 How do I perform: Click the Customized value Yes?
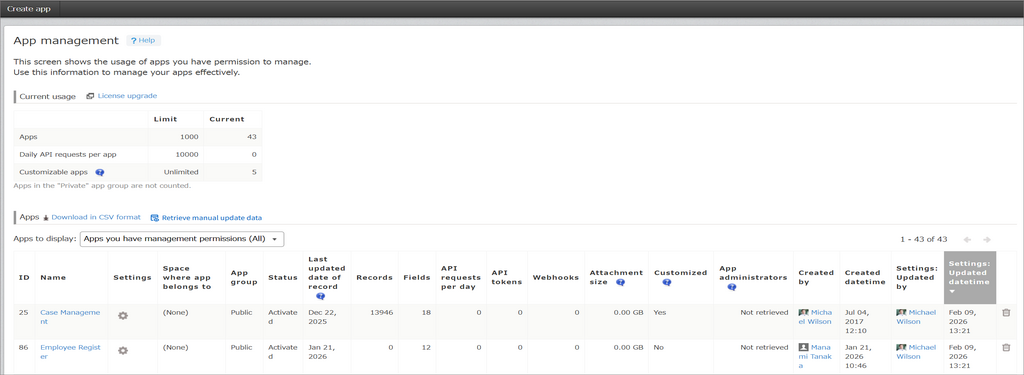click(x=660, y=313)
